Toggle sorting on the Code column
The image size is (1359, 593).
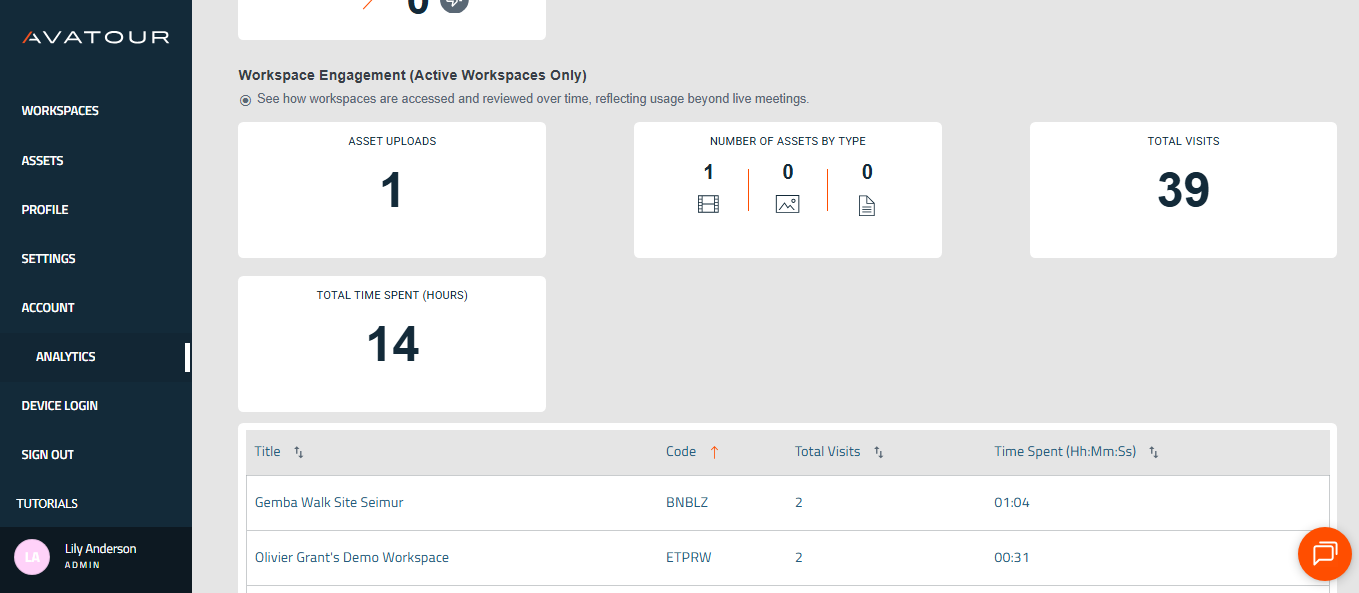[714, 451]
